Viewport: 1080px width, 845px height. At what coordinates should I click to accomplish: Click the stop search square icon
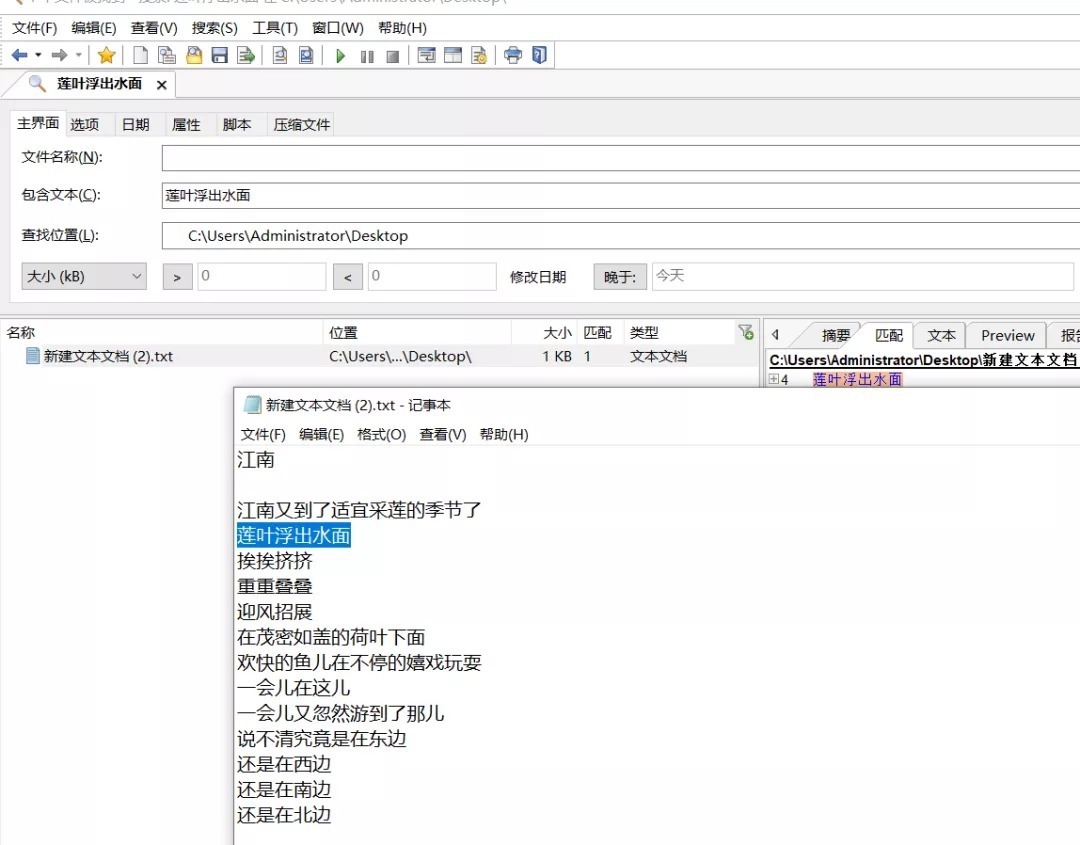(x=393, y=56)
